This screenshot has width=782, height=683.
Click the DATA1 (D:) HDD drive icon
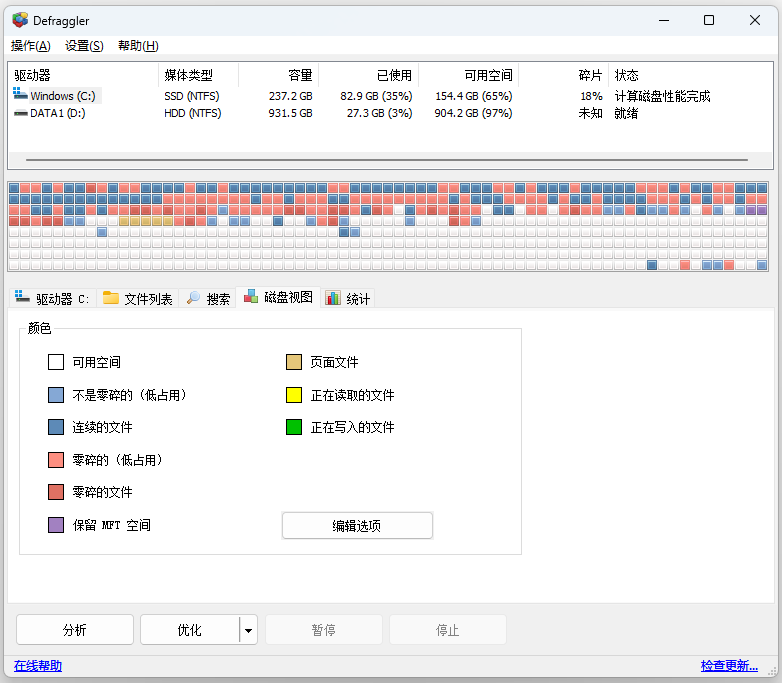pos(21,113)
